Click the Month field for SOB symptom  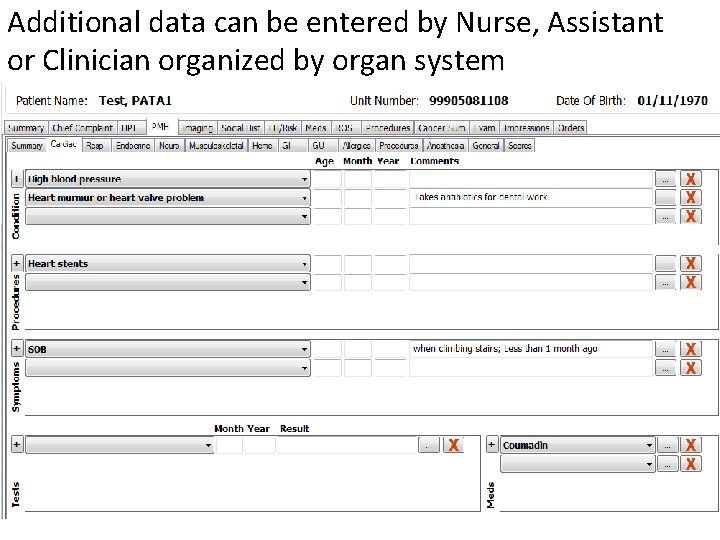358,349
